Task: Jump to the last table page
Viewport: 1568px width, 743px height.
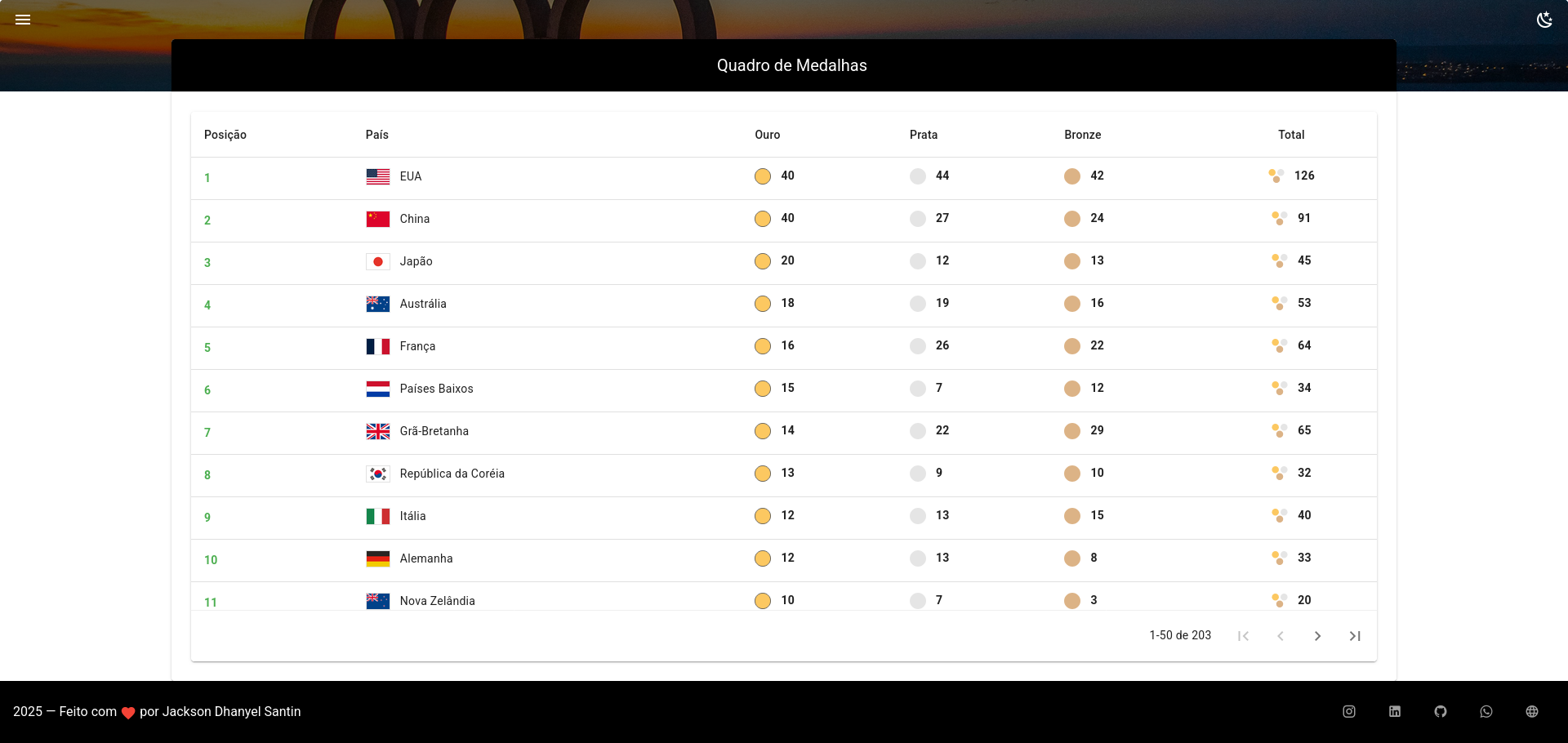Action: (x=1355, y=636)
